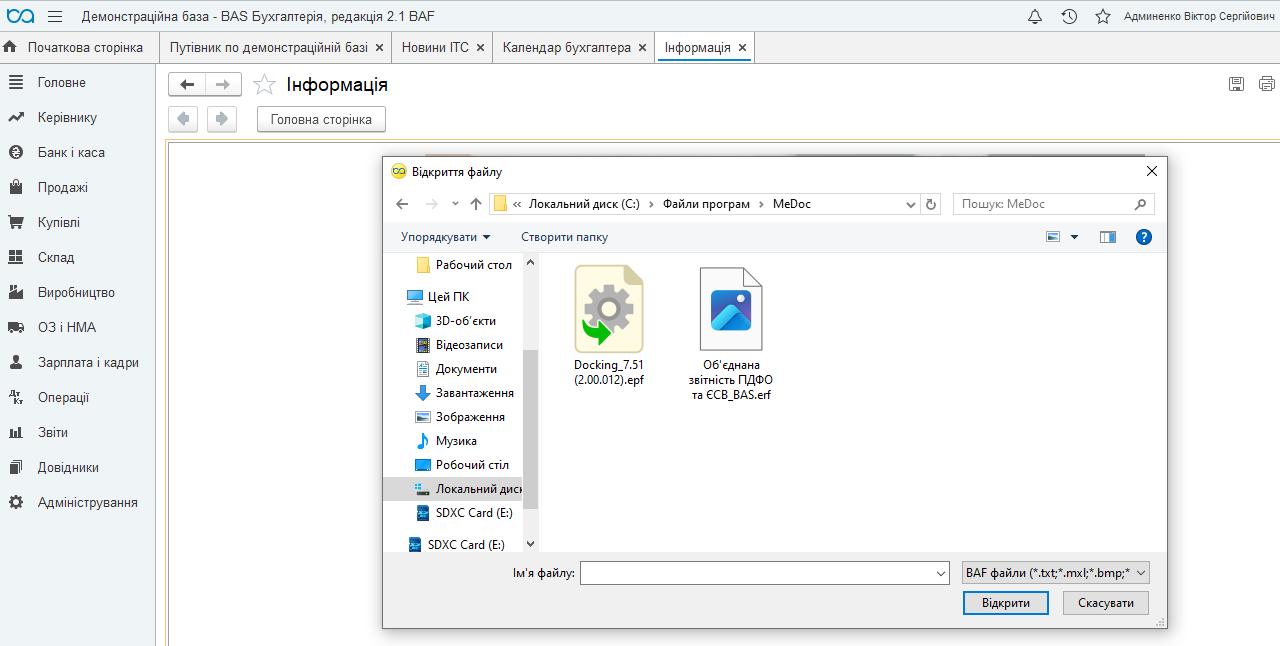The image size is (1280, 646).
Task: Add Інформація page to favorites star
Action: coord(264,85)
